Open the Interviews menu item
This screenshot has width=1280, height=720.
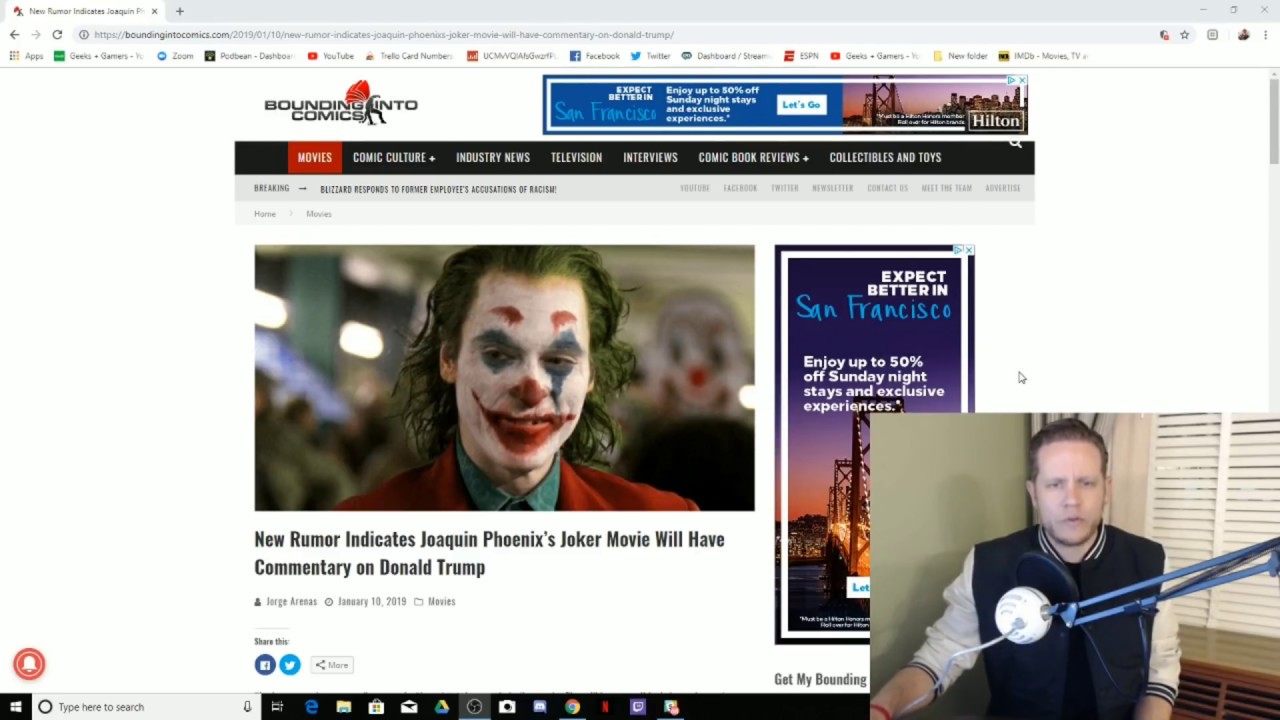tap(650, 157)
